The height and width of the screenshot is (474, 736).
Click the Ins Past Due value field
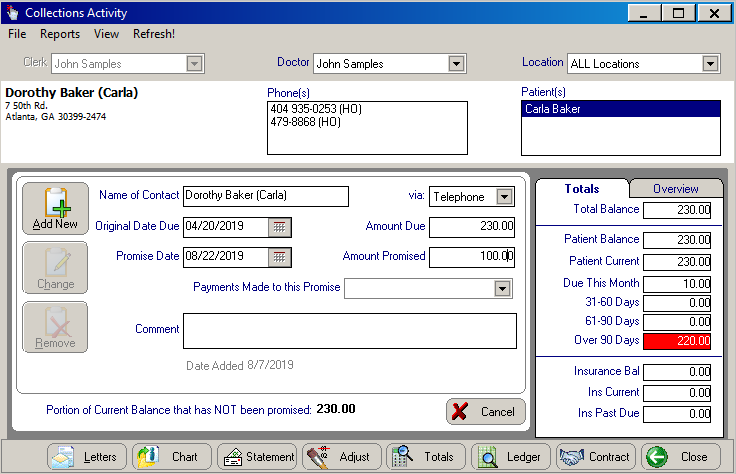(677, 414)
